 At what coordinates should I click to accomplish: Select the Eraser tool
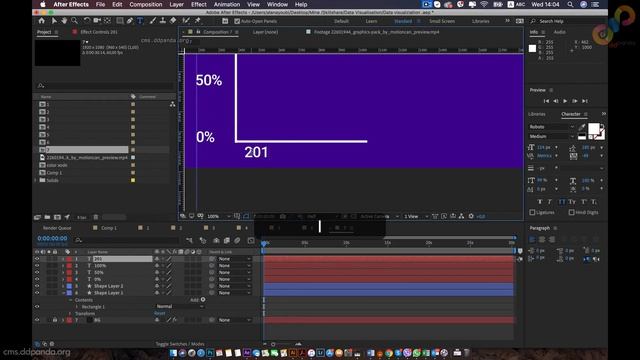pyautogui.click(x=173, y=20)
